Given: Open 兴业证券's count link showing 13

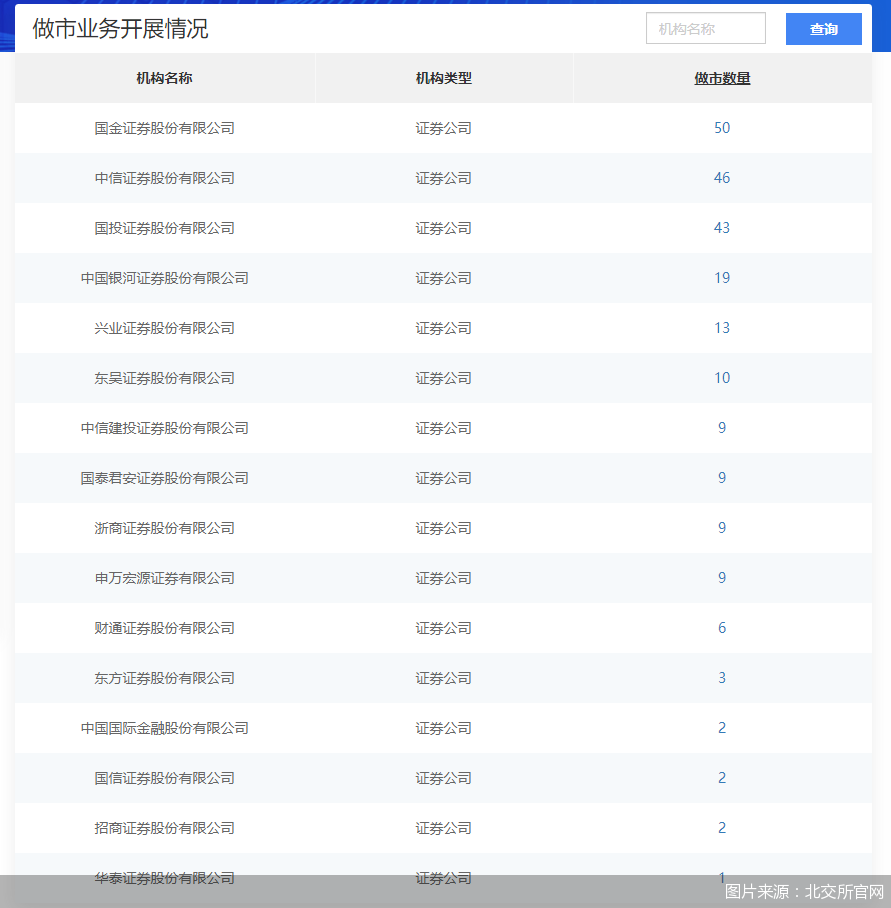Looking at the screenshot, I should click(722, 328).
